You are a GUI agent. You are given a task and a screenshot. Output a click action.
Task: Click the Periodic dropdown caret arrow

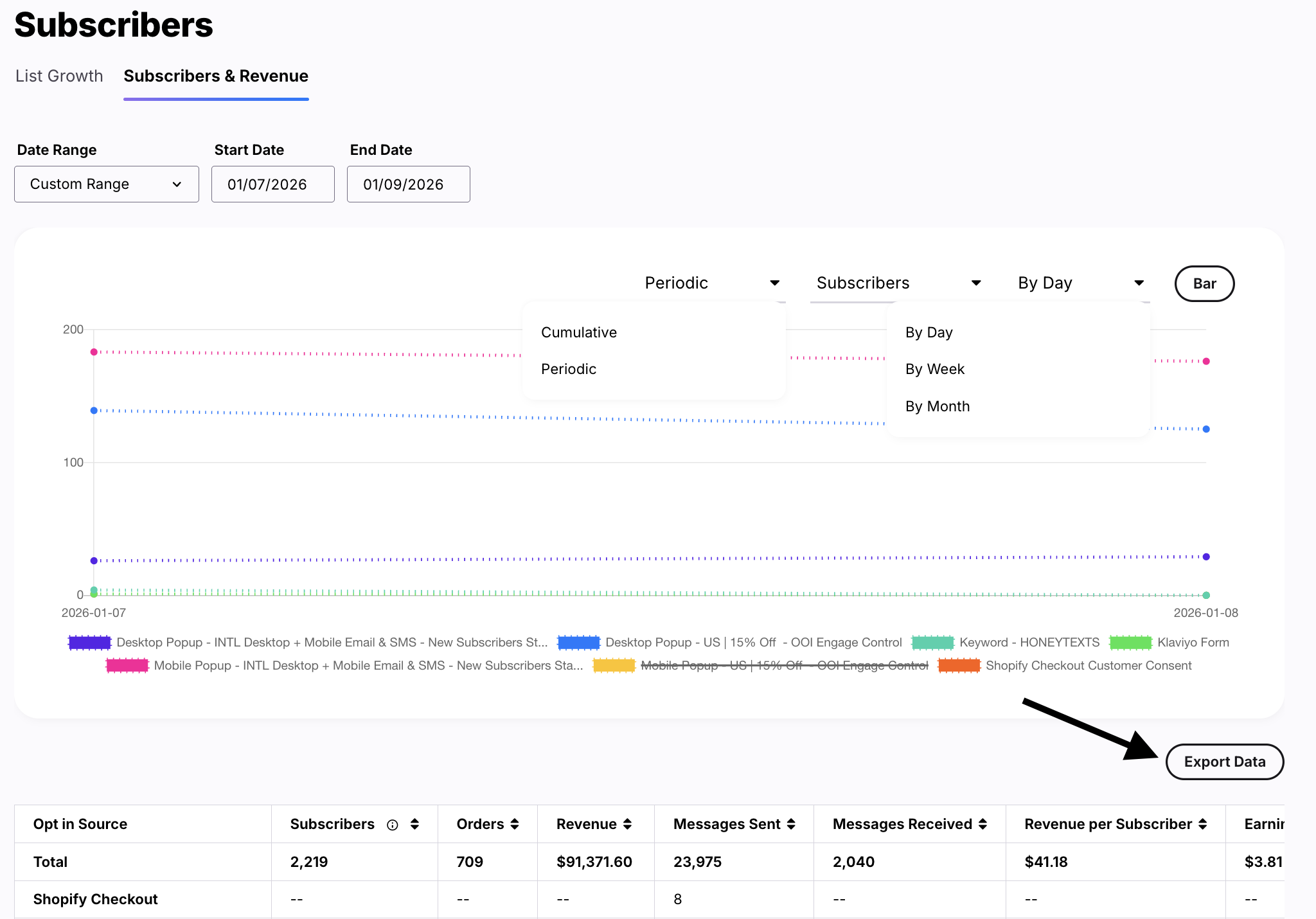click(x=774, y=283)
